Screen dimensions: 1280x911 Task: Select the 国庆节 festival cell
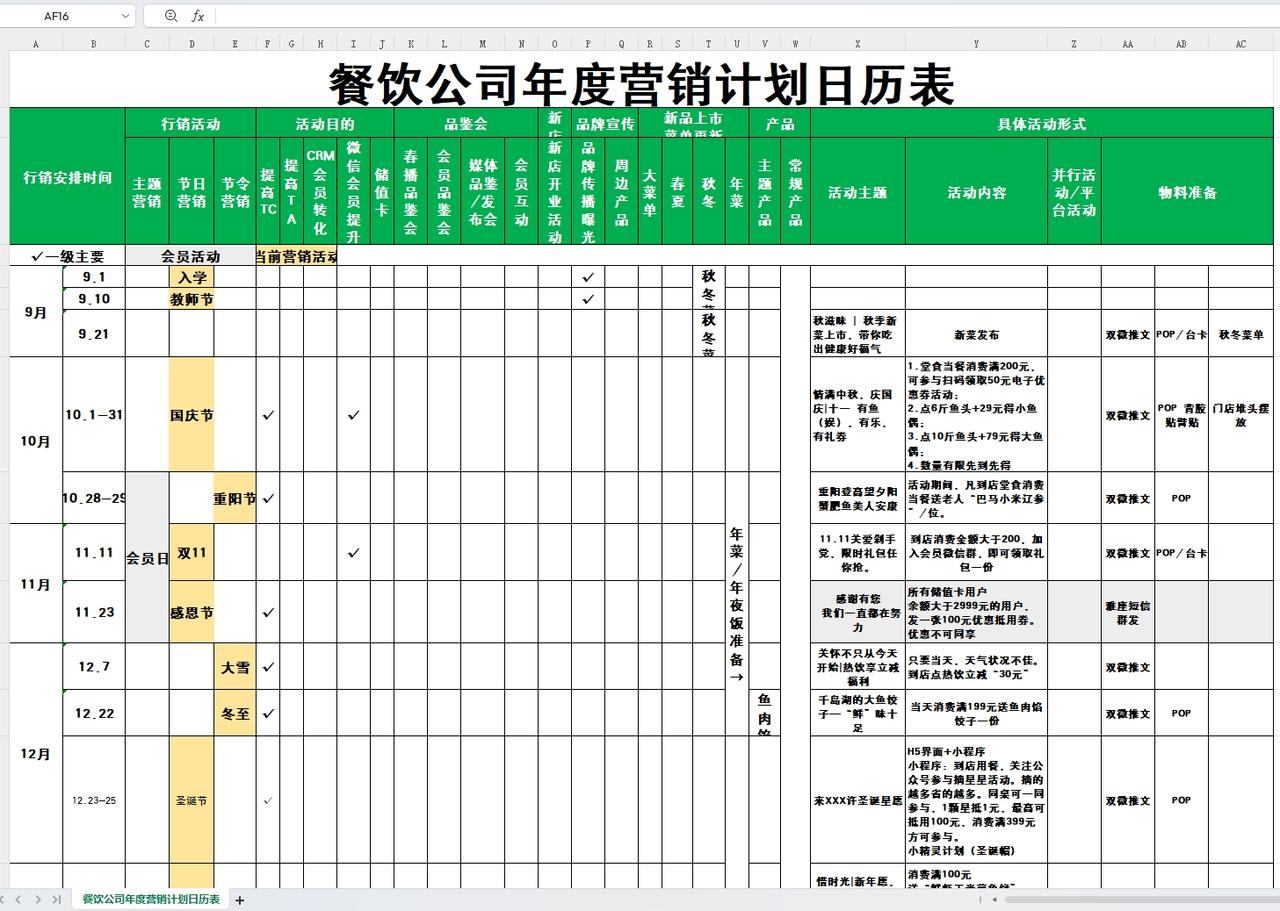(191, 414)
